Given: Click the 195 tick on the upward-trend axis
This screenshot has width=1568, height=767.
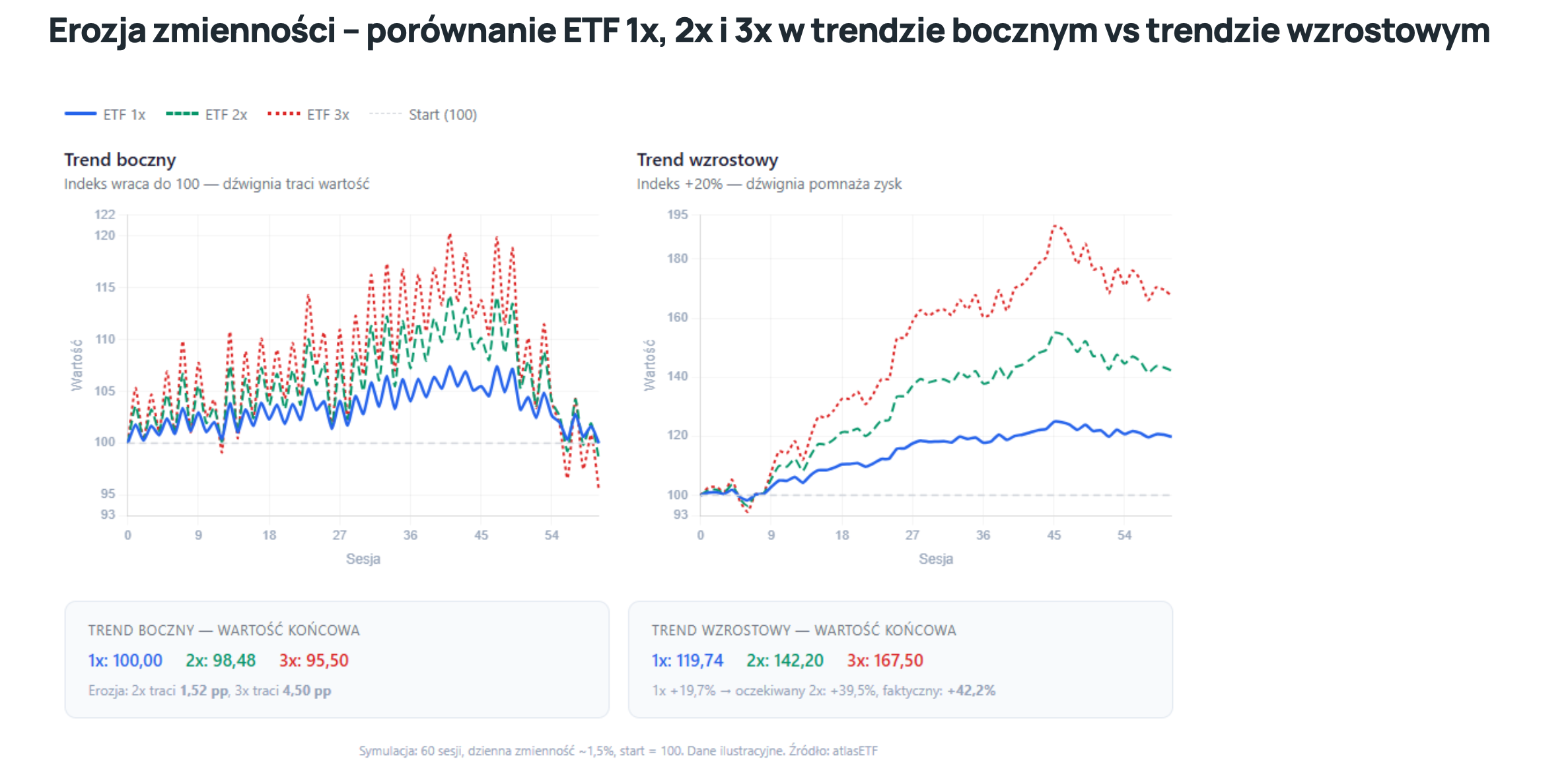Looking at the screenshot, I should (677, 215).
